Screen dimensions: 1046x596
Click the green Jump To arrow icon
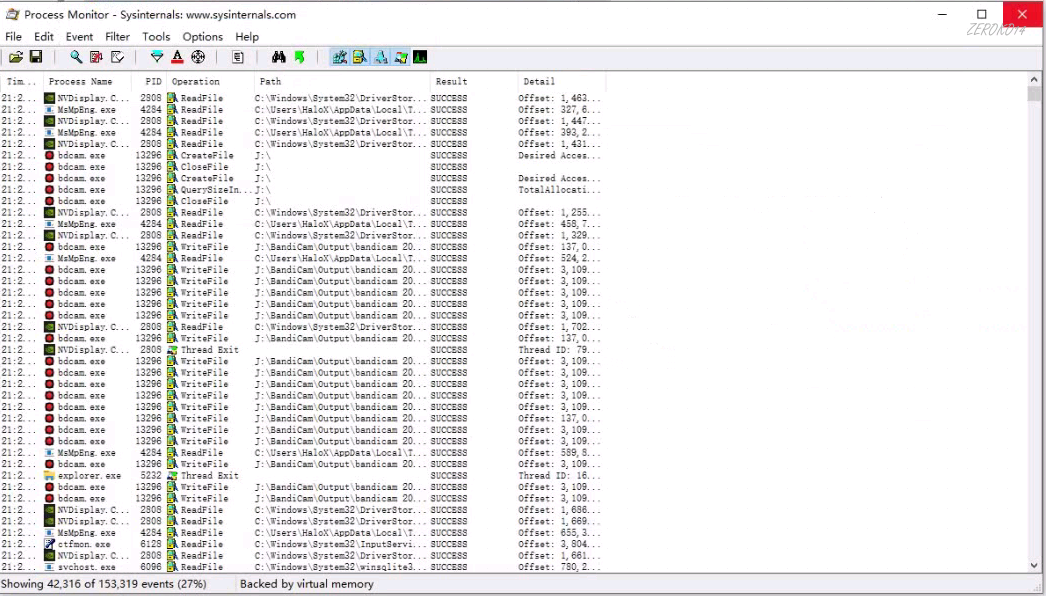[x=300, y=57]
